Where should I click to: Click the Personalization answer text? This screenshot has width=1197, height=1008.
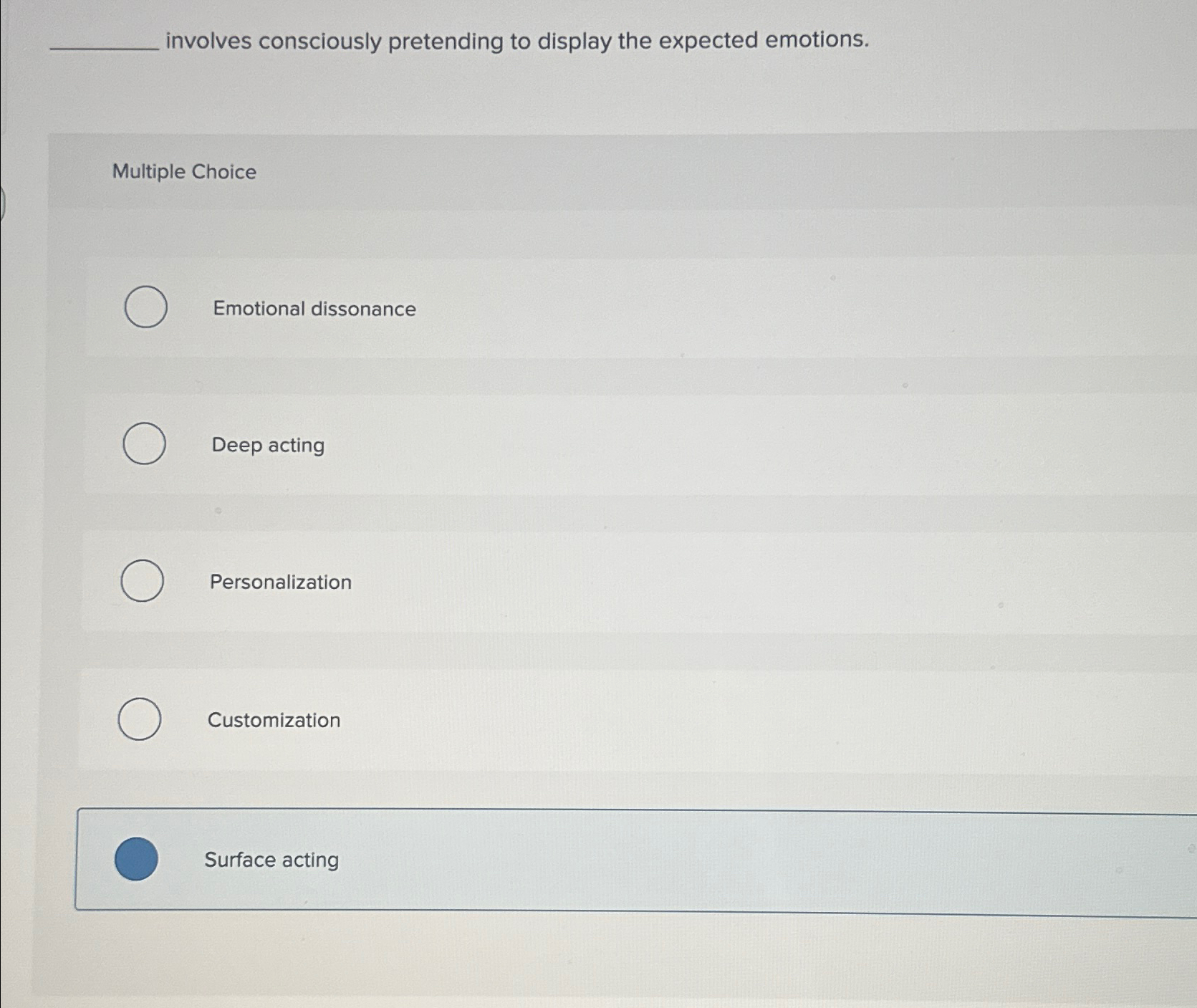point(280,583)
